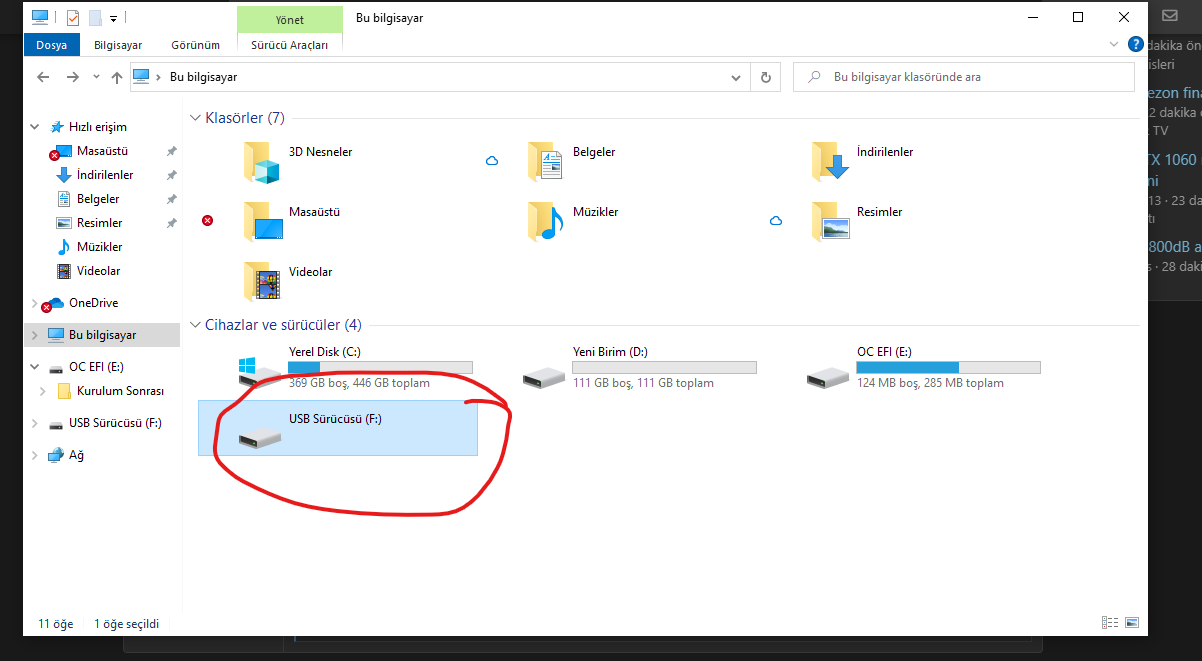Click the Yerel Disk (C:) usage bar
This screenshot has height=661, width=1202.
[380, 368]
